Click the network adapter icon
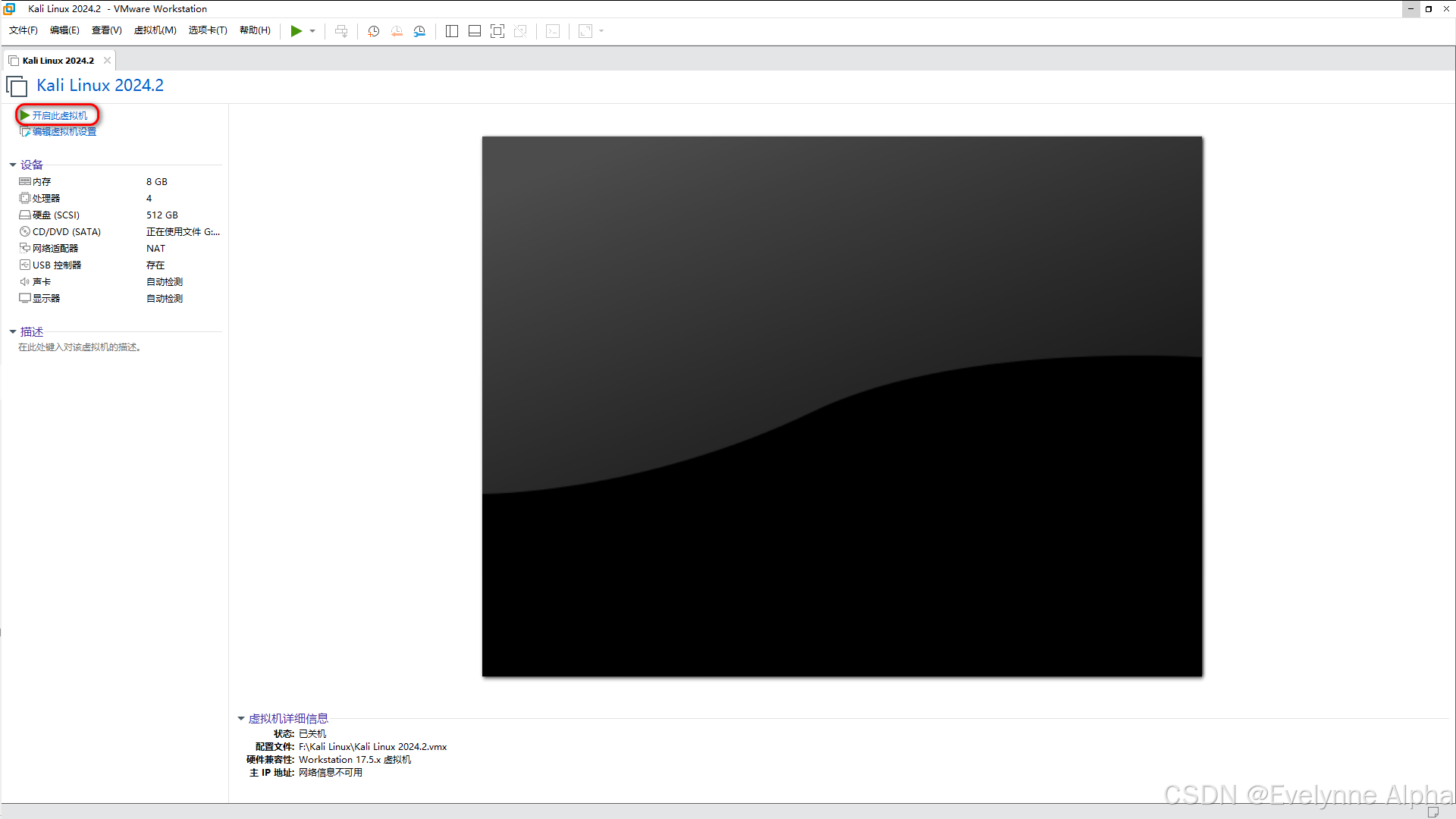Viewport: 1456px width, 819px height. 25,249
